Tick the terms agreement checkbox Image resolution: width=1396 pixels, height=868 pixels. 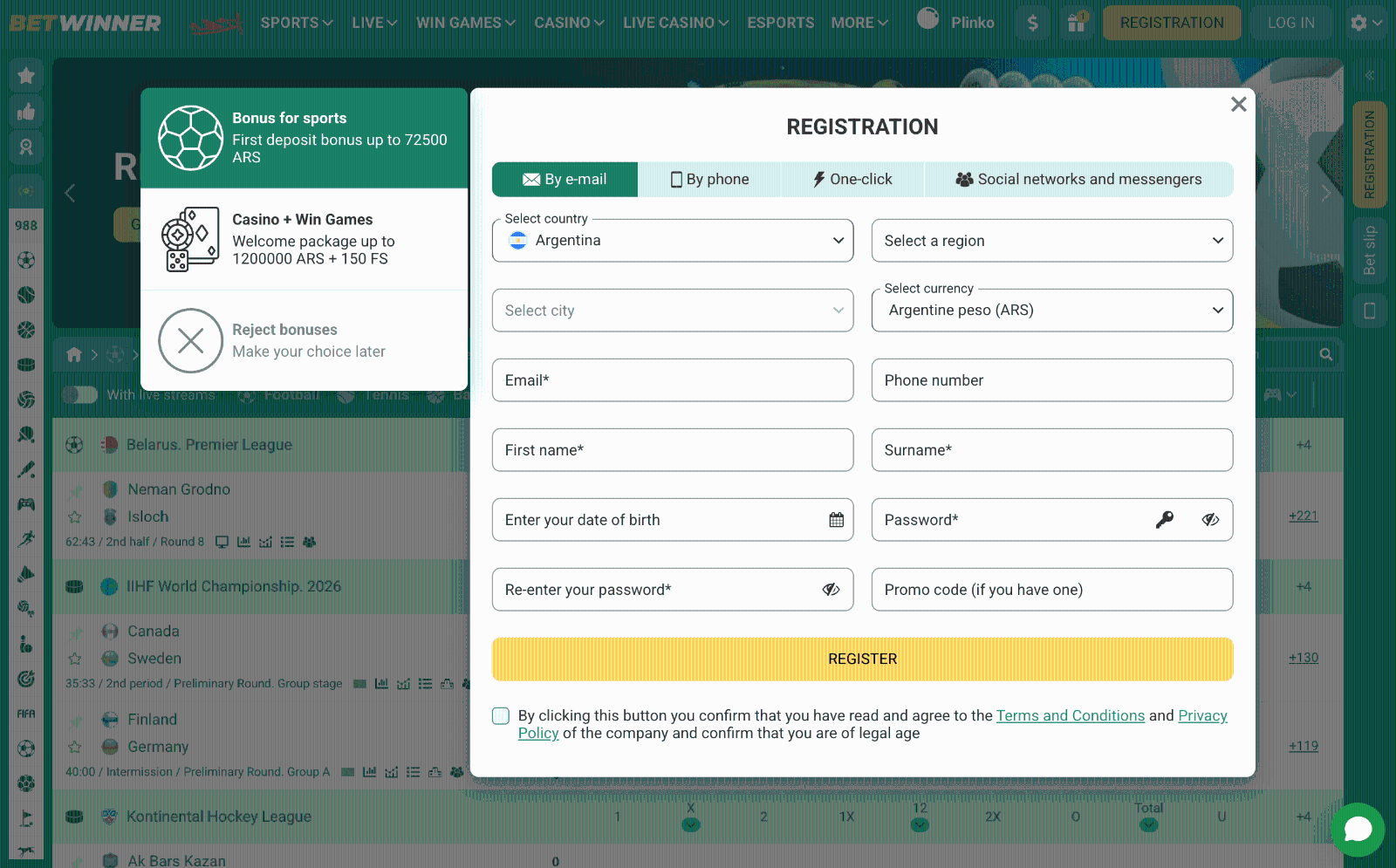pyautogui.click(x=501, y=715)
